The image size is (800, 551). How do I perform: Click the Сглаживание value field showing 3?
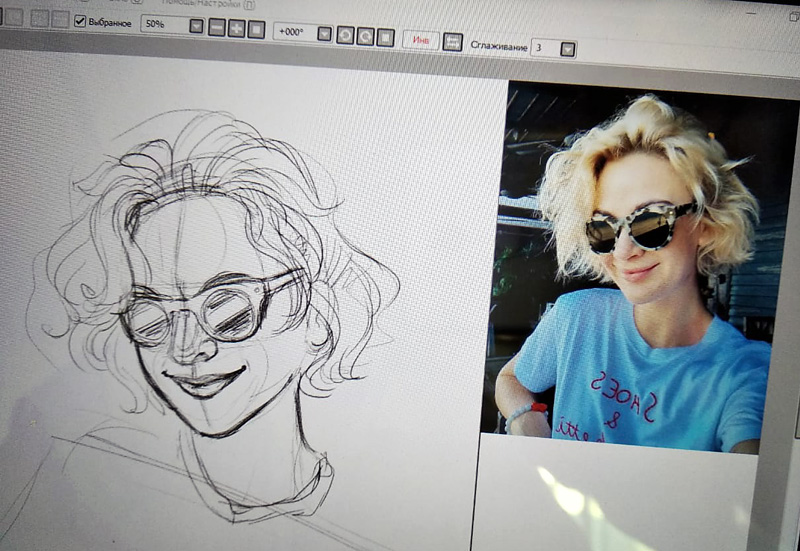[545, 48]
